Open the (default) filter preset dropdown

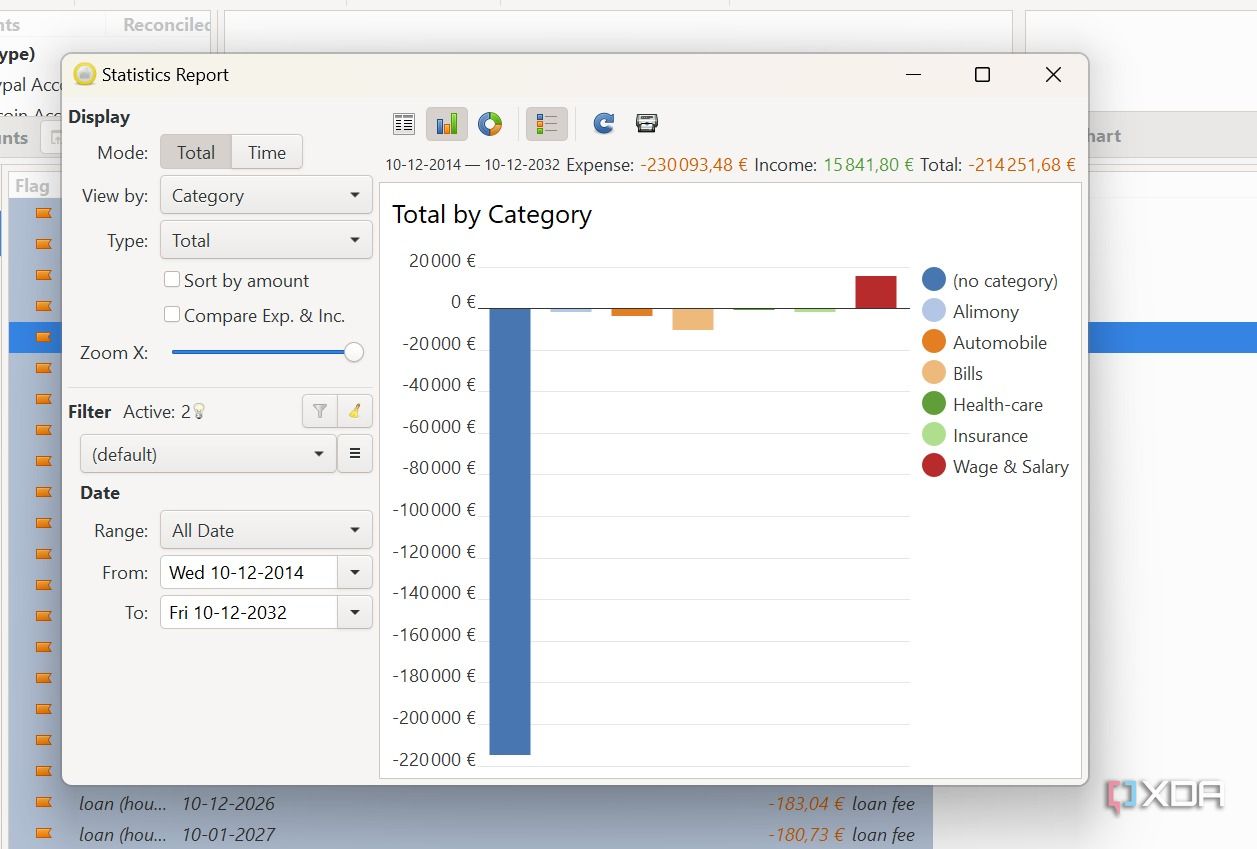pos(208,454)
